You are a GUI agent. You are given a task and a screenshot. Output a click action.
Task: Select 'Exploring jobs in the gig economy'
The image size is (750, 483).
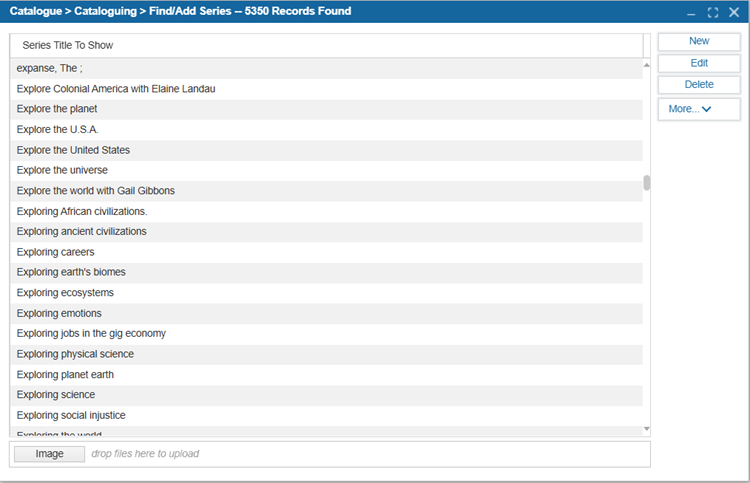[x=326, y=333]
